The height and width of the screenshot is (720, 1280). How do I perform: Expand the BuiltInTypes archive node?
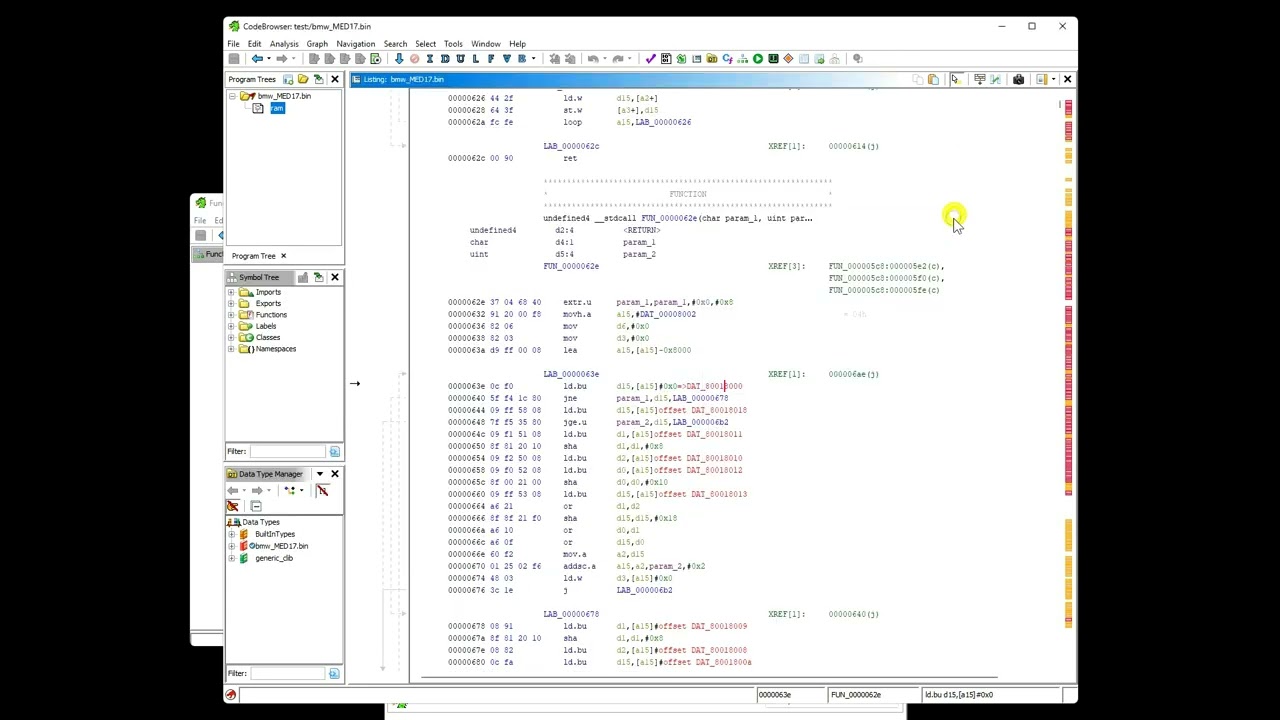pyautogui.click(x=232, y=534)
